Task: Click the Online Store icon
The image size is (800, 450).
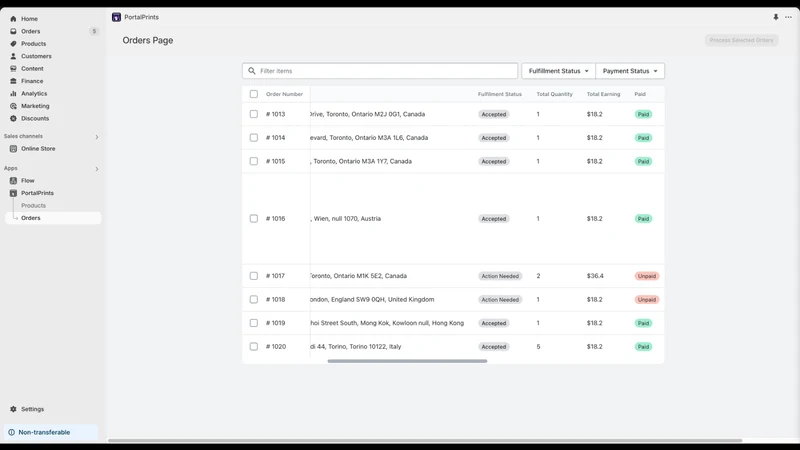Action: coord(13,148)
